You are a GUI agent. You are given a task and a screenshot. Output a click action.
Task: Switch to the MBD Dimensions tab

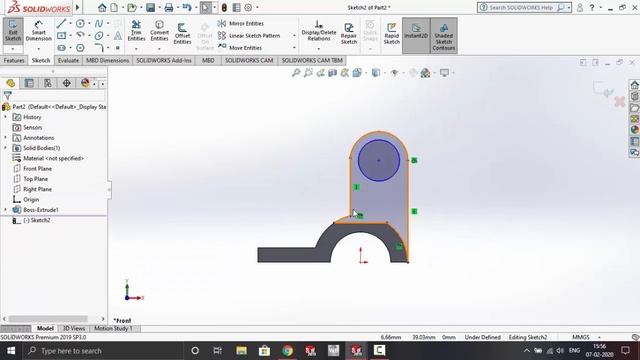[107, 60]
